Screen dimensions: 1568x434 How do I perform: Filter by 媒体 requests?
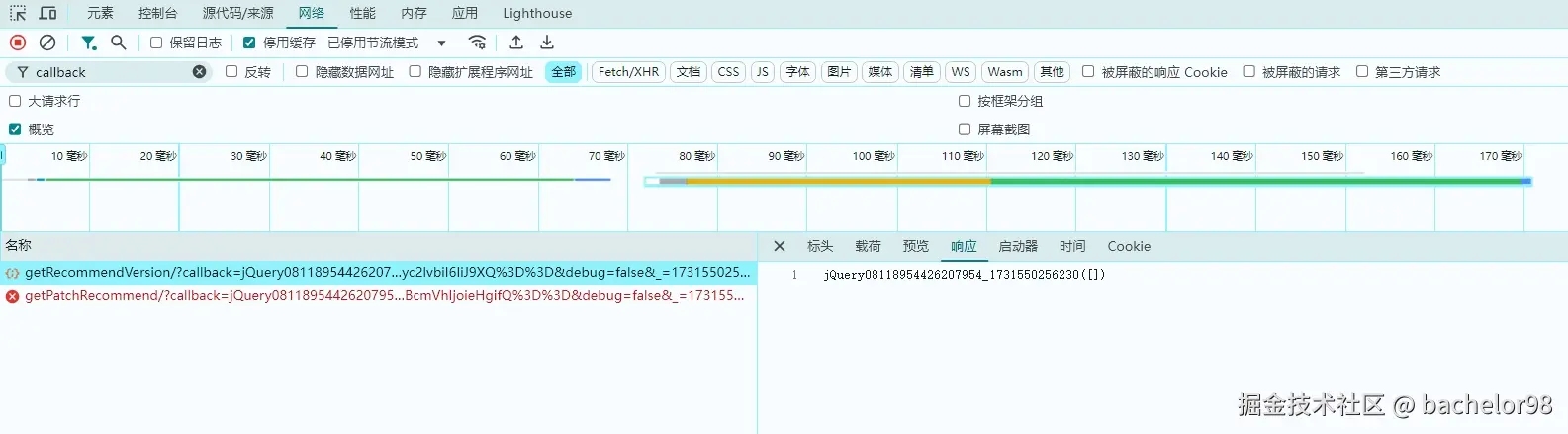[880, 72]
